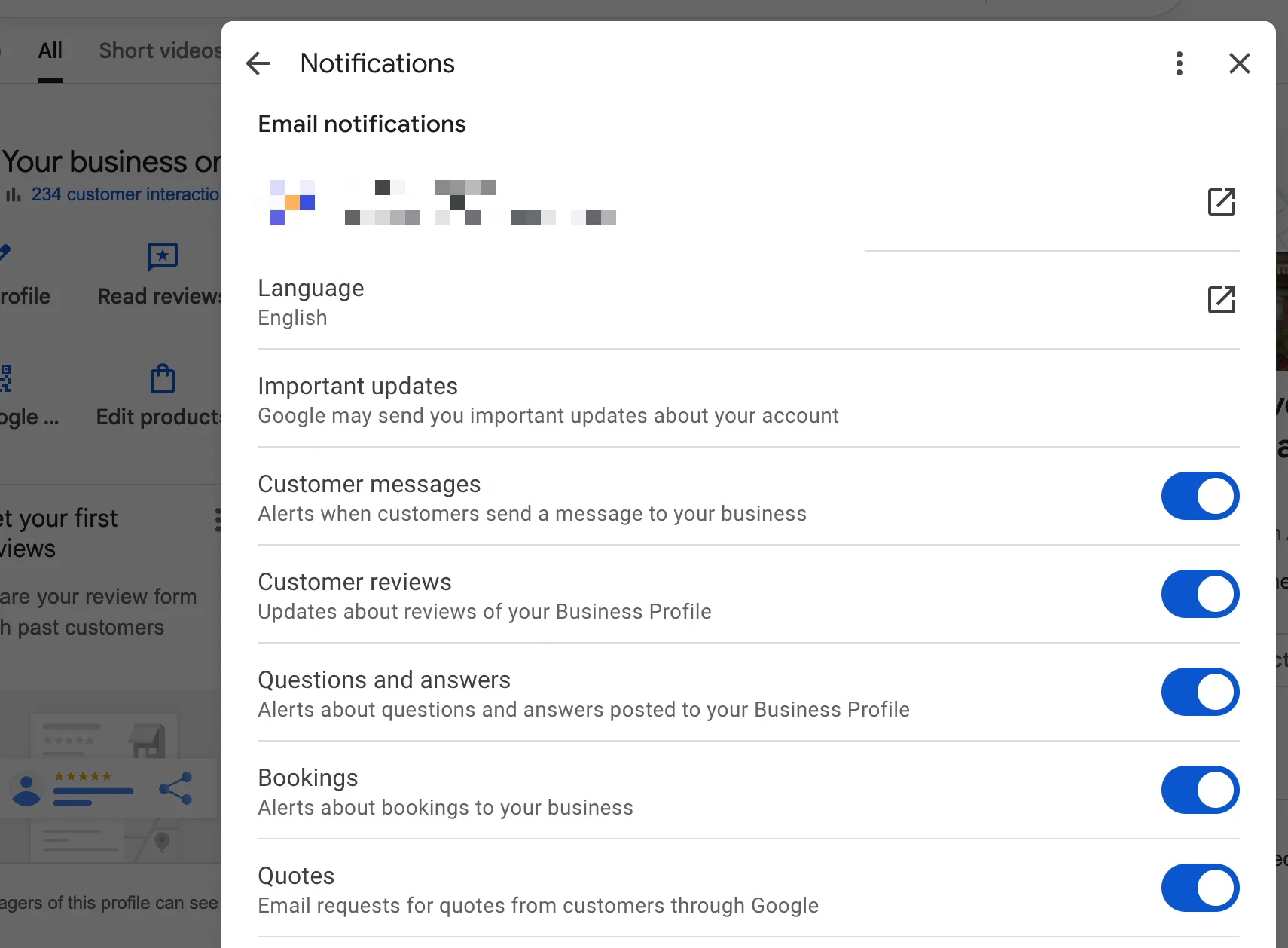Image resolution: width=1288 pixels, height=948 pixels.
Task: Open email account external link icon
Action: [x=1221, y=202]
